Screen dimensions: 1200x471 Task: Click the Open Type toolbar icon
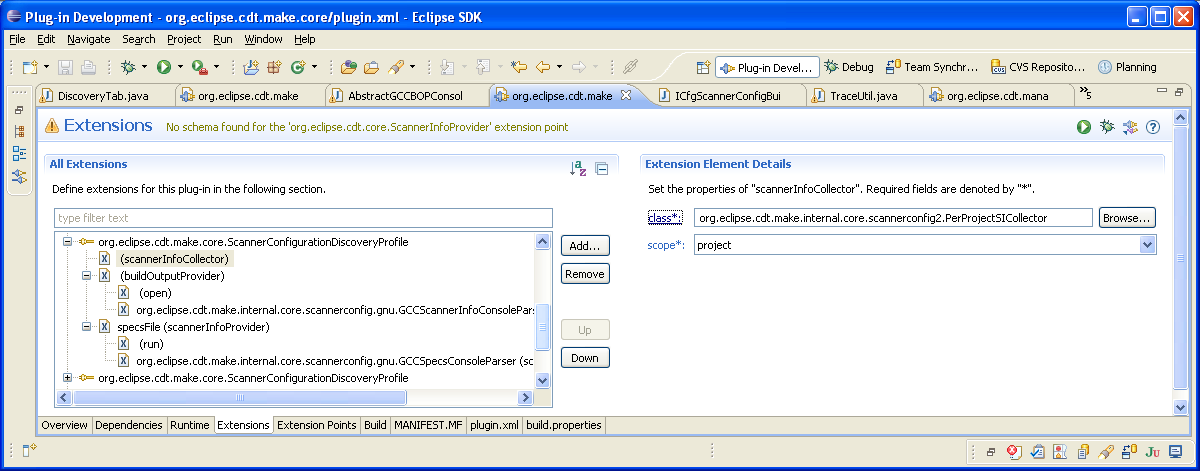click(348, 67)
